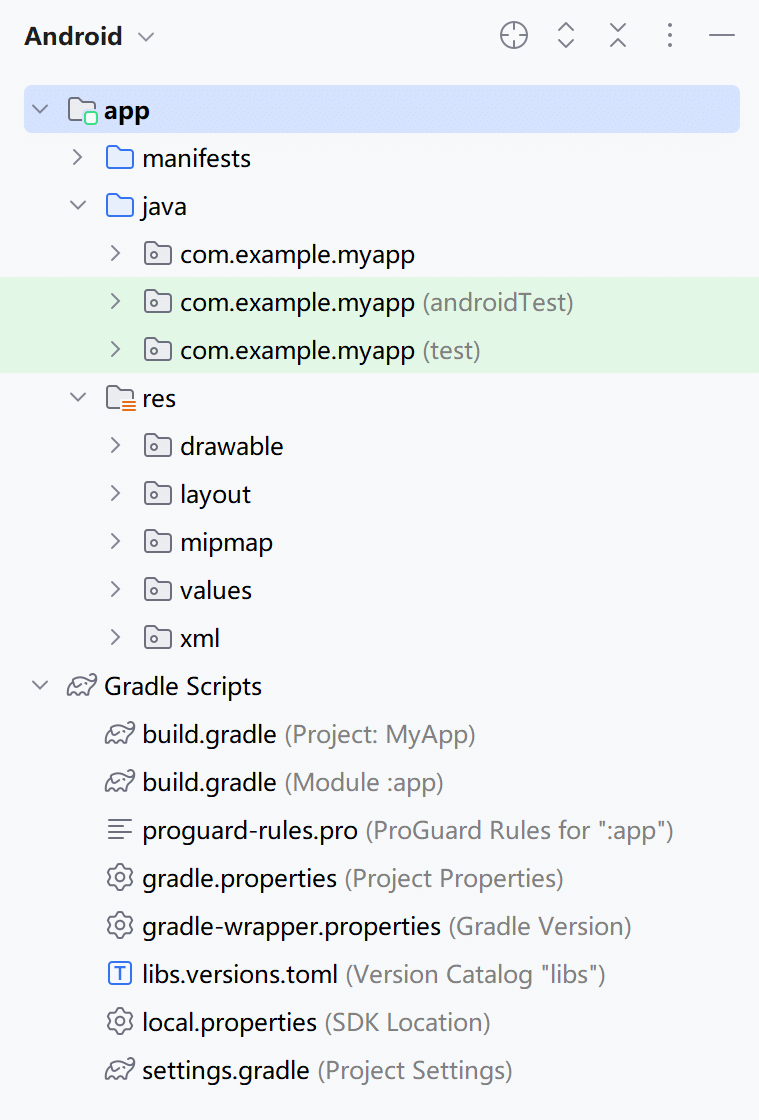Click the Select Opened File crosshair icon
759x1120 pixels.
pyautogui.click(x=514, y=37)
